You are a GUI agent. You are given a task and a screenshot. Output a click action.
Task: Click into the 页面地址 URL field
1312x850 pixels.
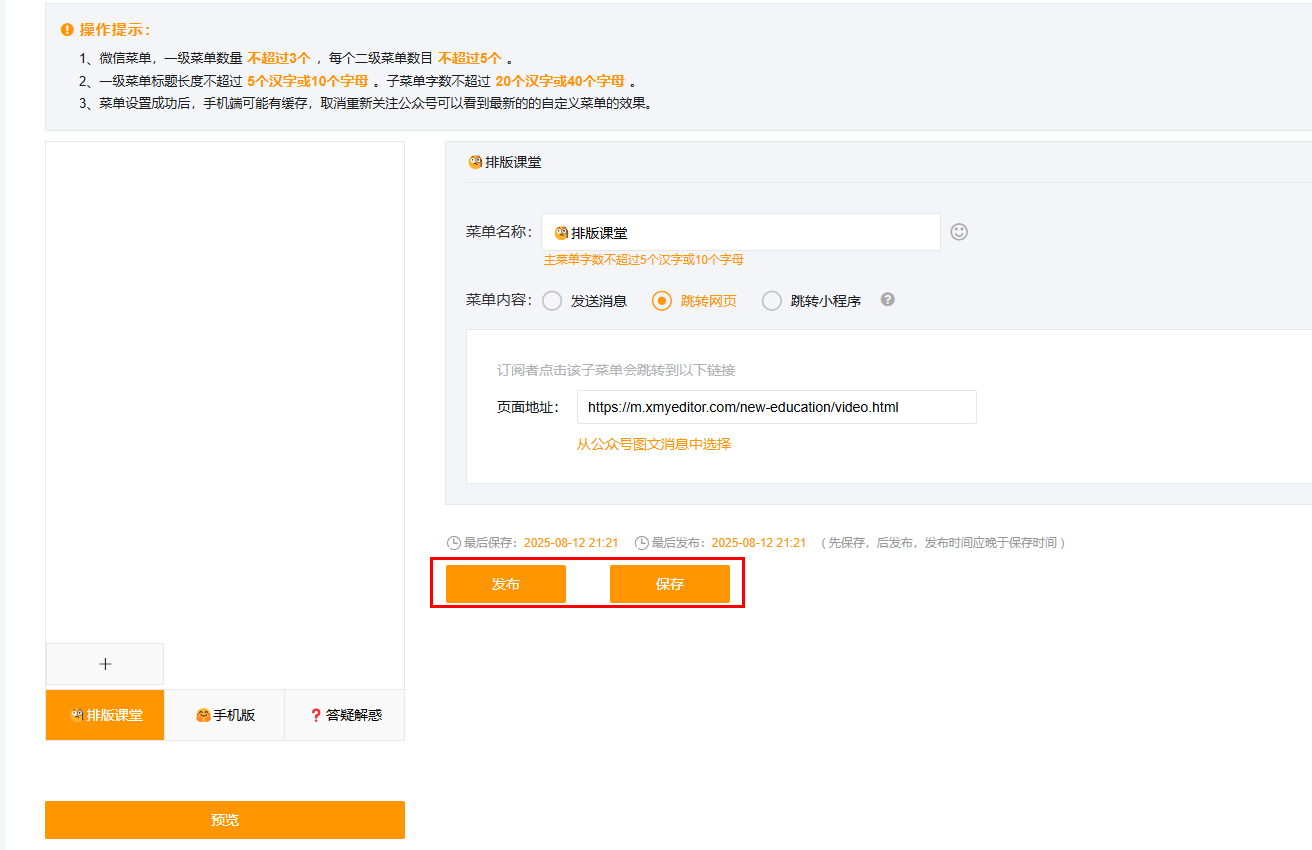(776, 407)
